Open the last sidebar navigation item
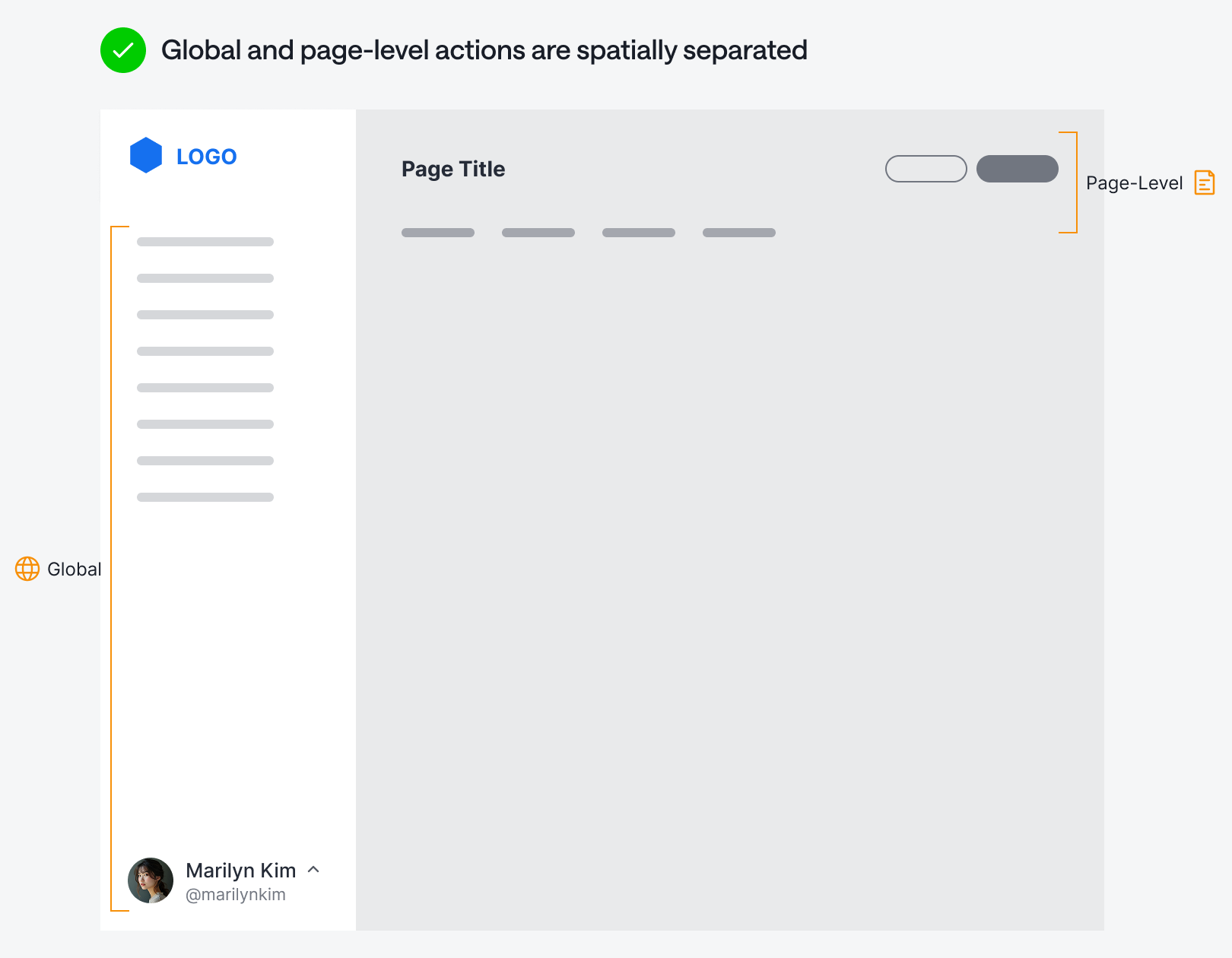 tap(205, 497)
